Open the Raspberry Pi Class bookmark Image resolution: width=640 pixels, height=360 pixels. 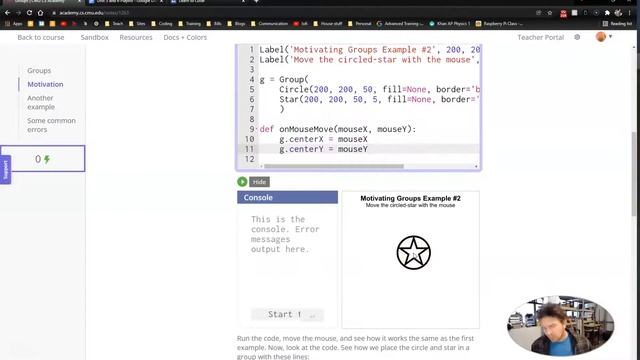coord(499,24)
